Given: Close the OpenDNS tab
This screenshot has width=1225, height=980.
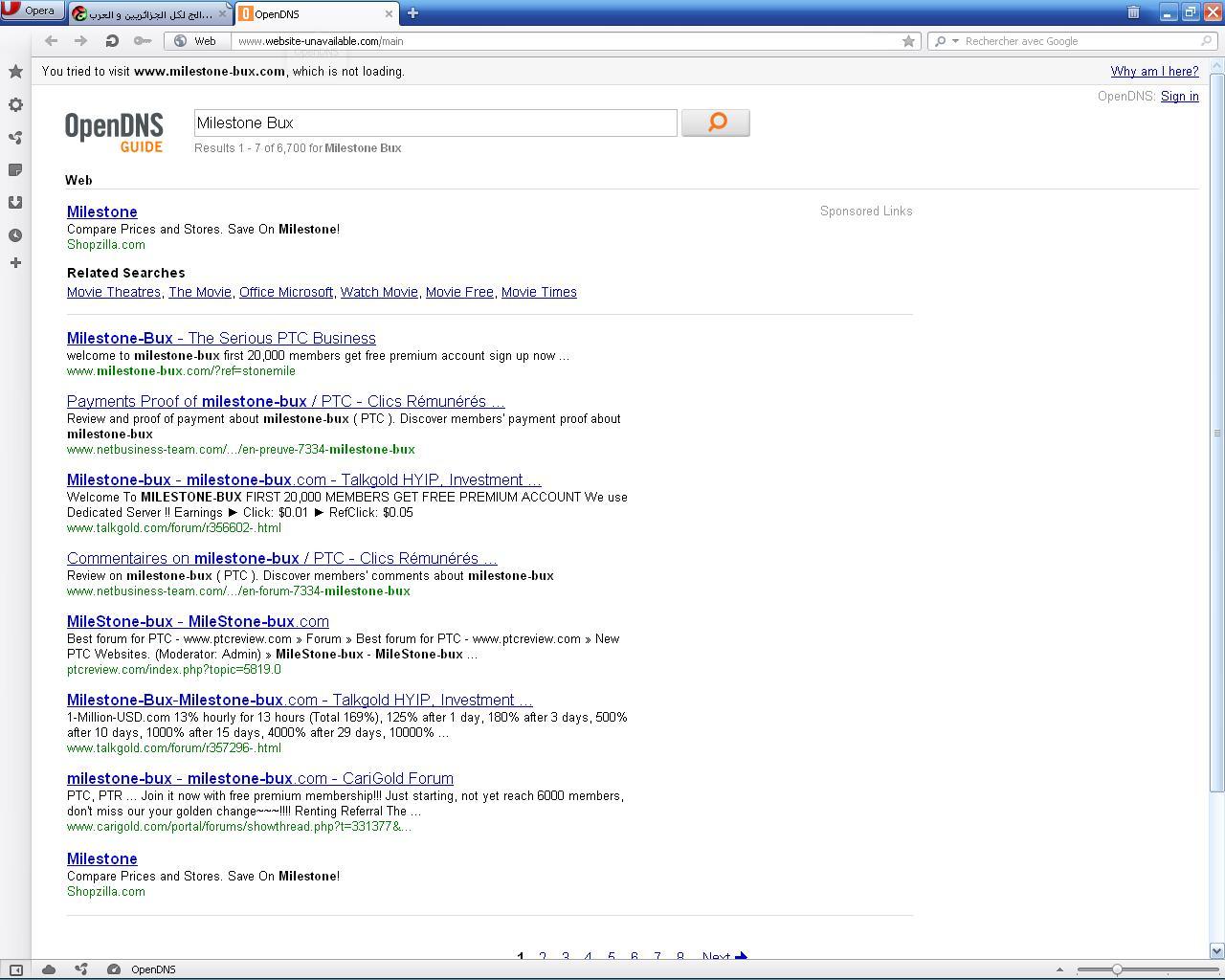Looking at the screenshot, I should point(390,13).
